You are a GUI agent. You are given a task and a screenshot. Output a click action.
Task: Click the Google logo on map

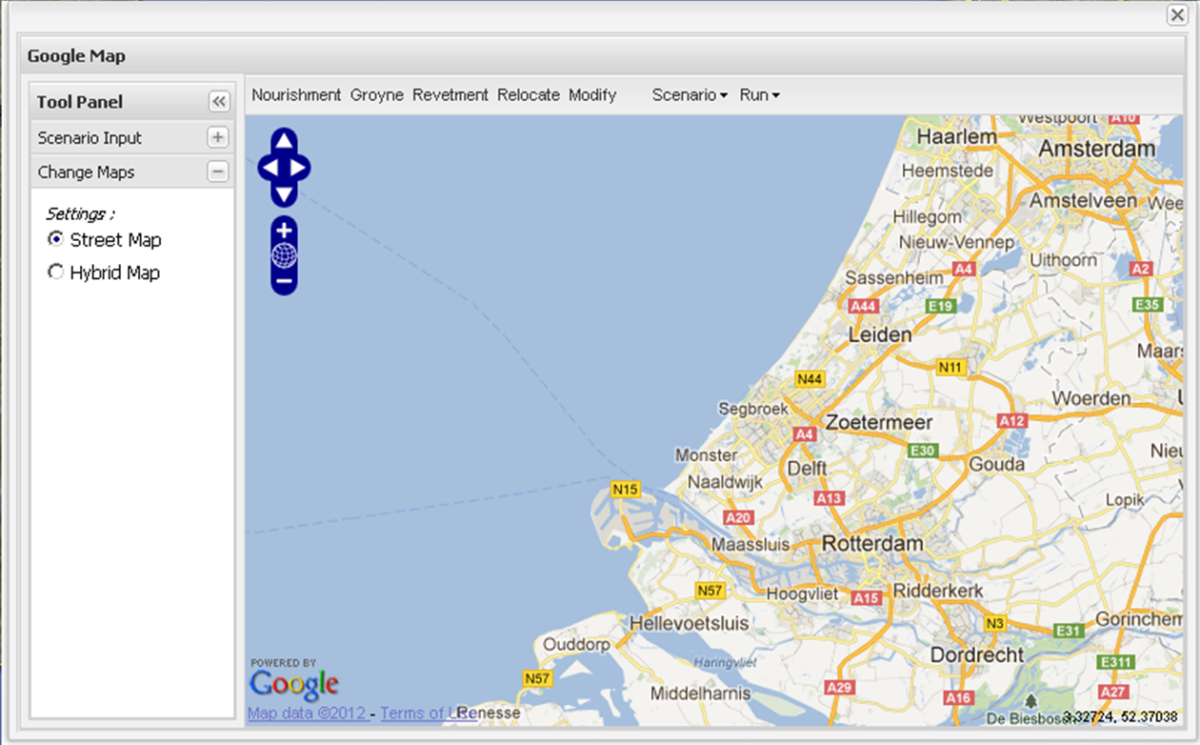coord(294,683)
